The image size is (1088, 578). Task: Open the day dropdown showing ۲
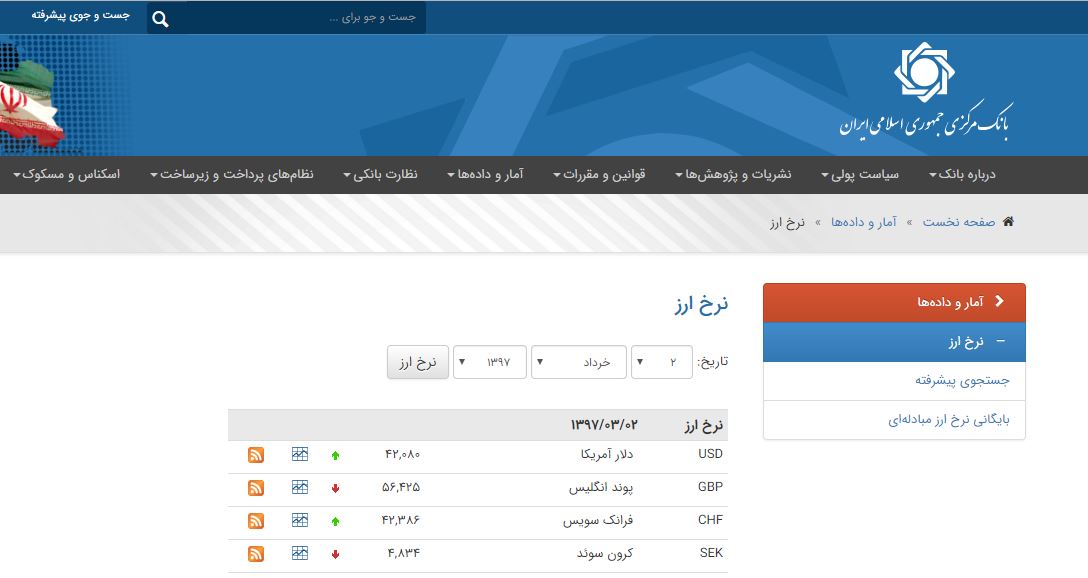click(x=661, y=362)
